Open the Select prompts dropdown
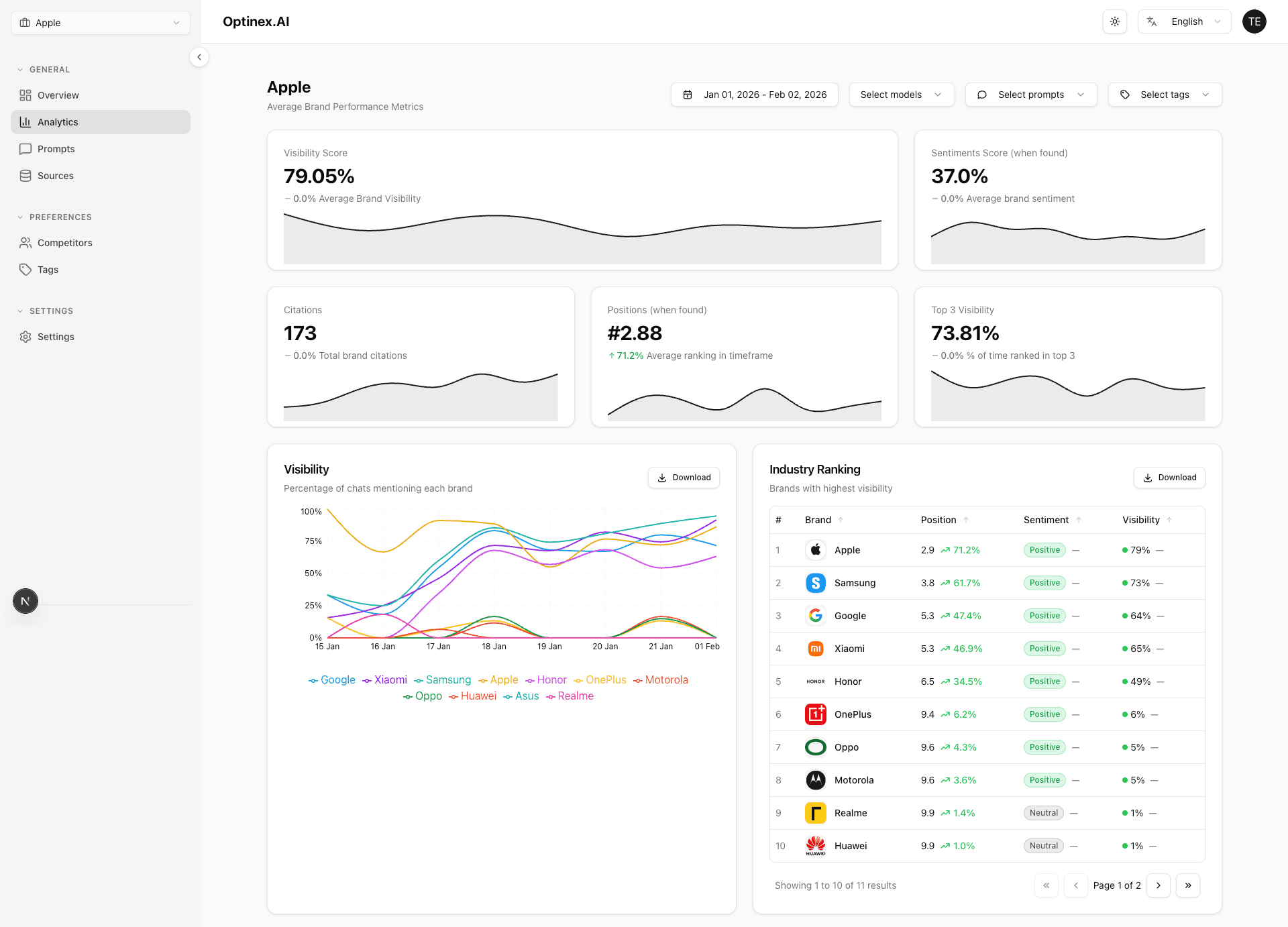 point(1031,95)
